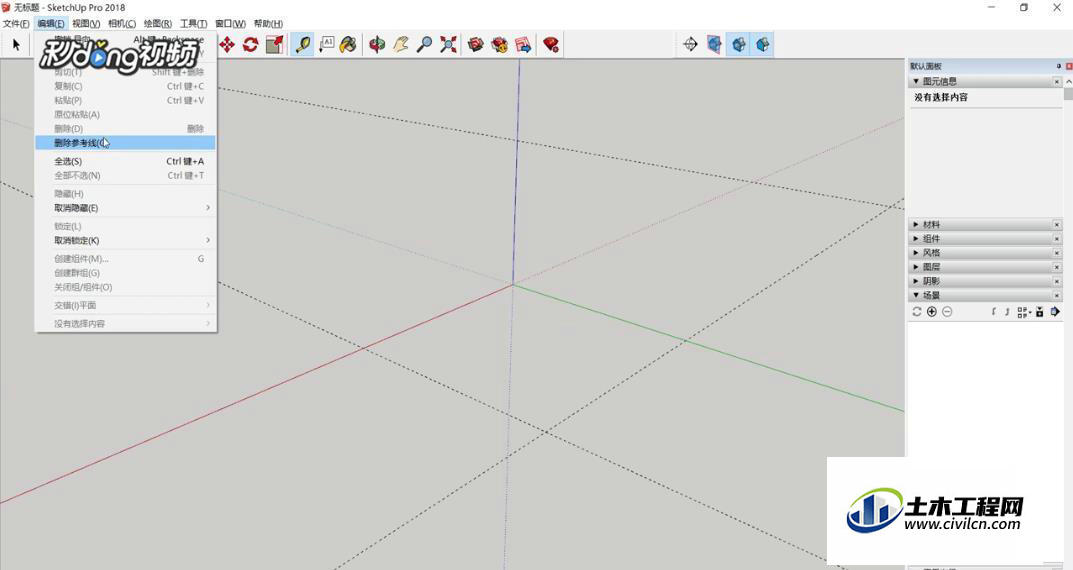1073x570 pixels.
Task: Click the highlighted blue cube icon before the last one
Action: tap(738, 45)
